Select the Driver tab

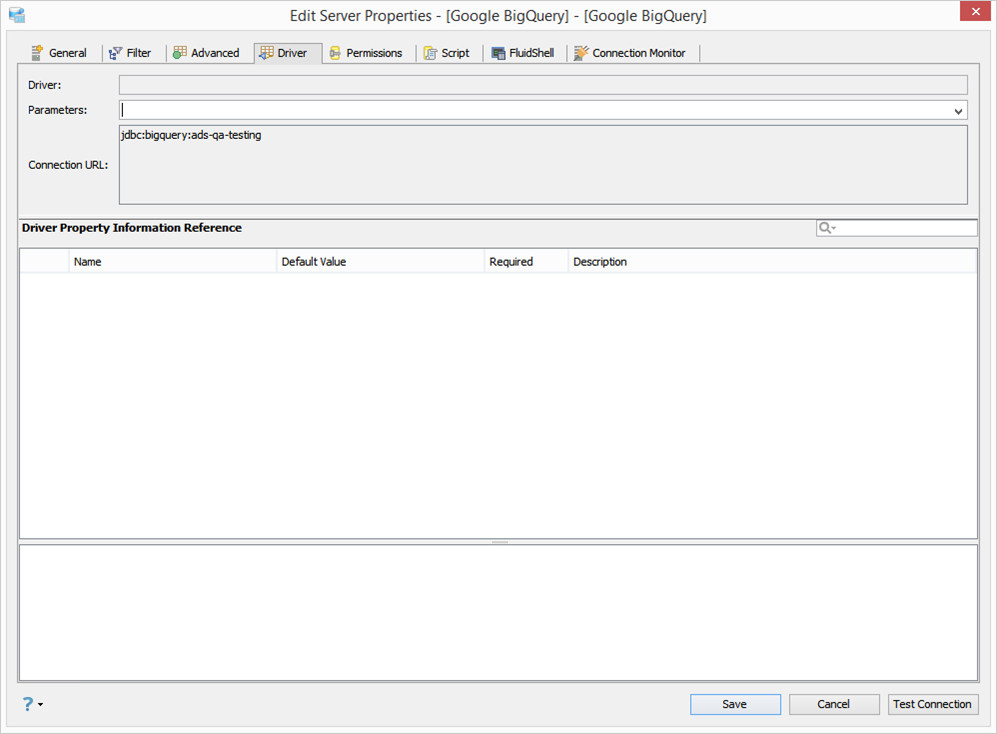click(287, 53)
